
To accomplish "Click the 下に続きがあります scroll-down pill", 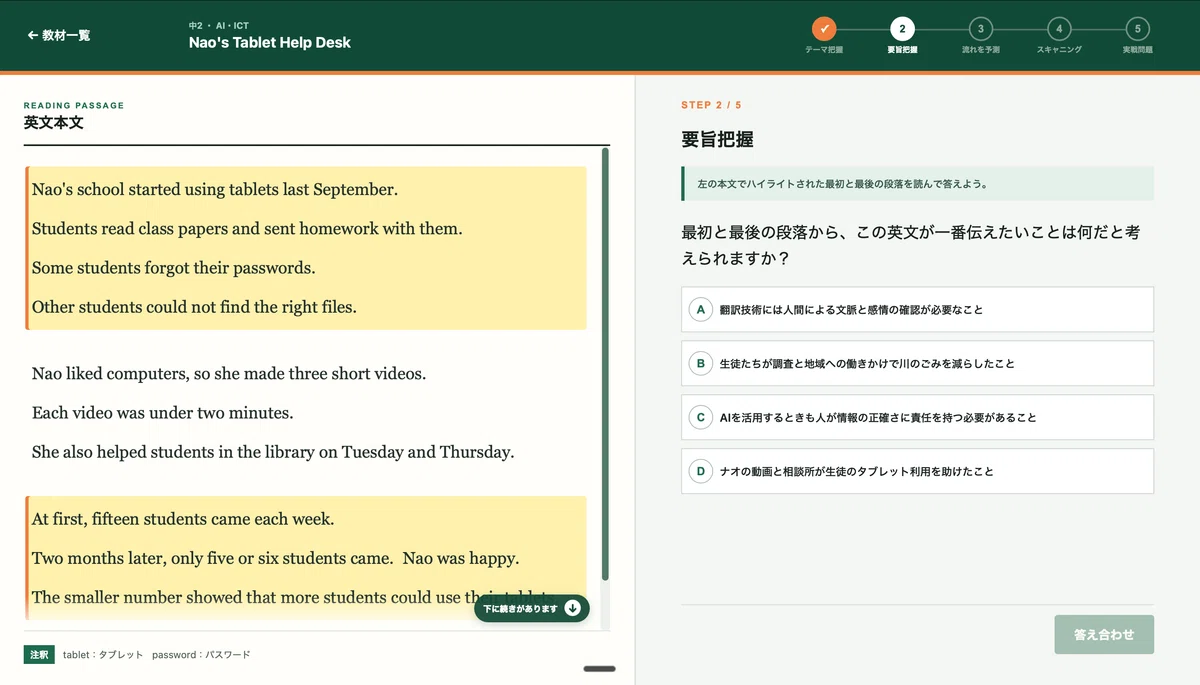I will tap(532, 608).
